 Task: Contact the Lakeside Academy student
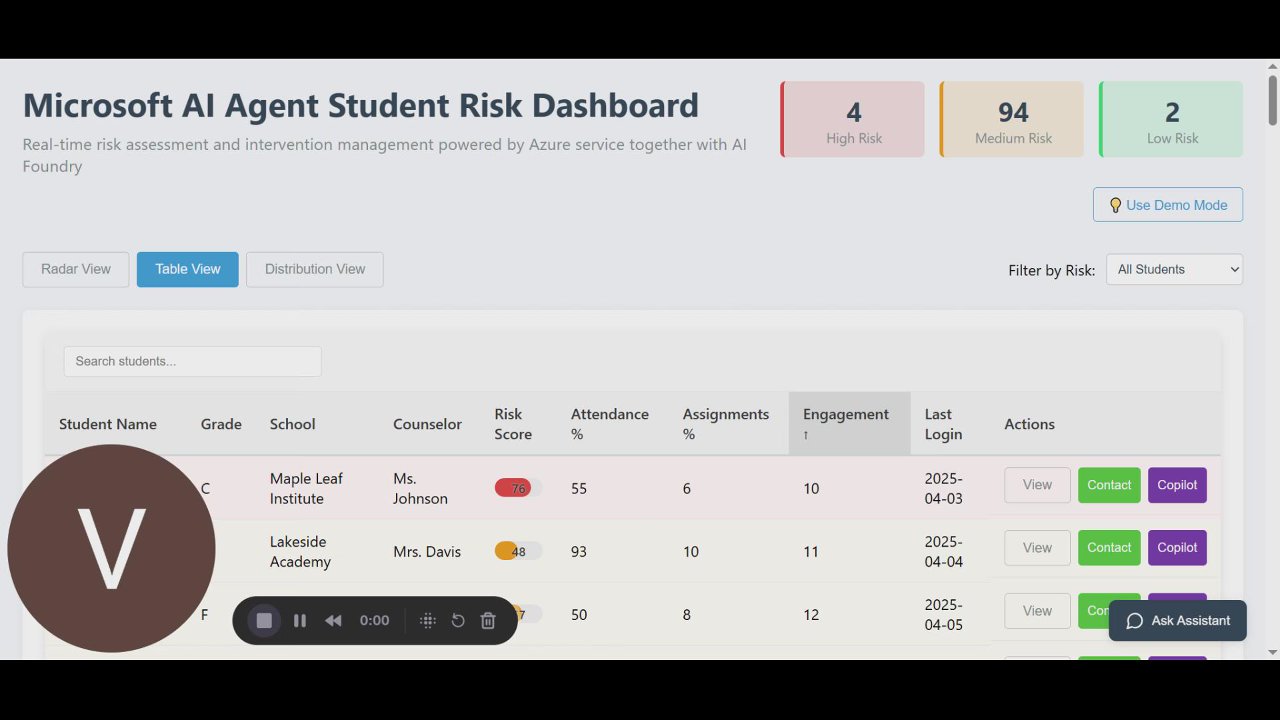coord(1109,548)
